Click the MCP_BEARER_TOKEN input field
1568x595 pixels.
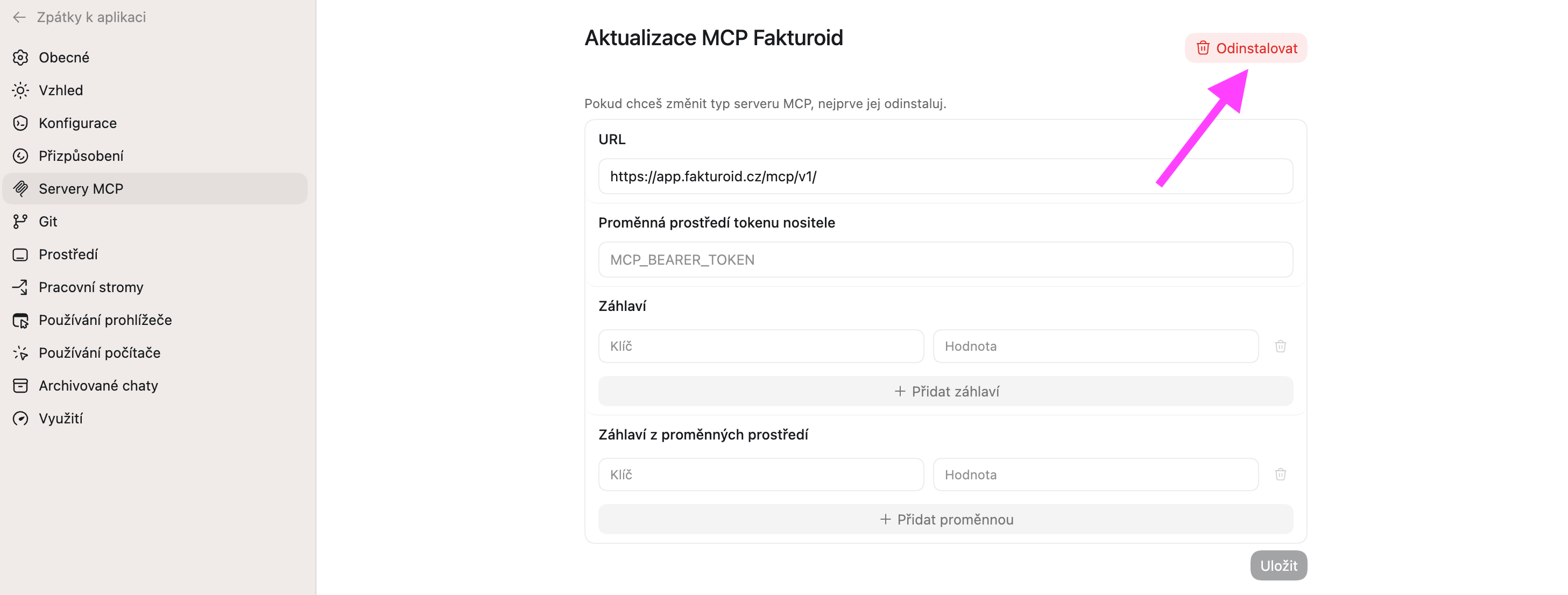click(x=945, y=260)
